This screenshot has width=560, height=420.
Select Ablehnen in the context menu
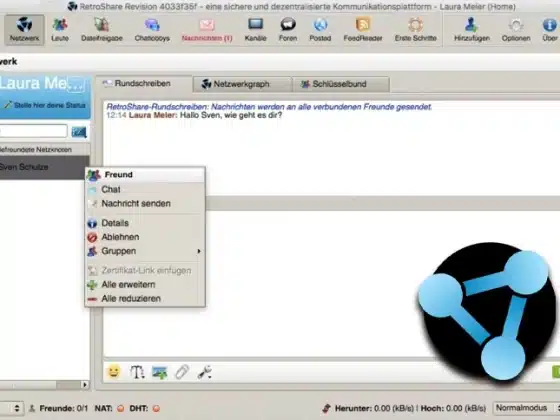[145, 237]
